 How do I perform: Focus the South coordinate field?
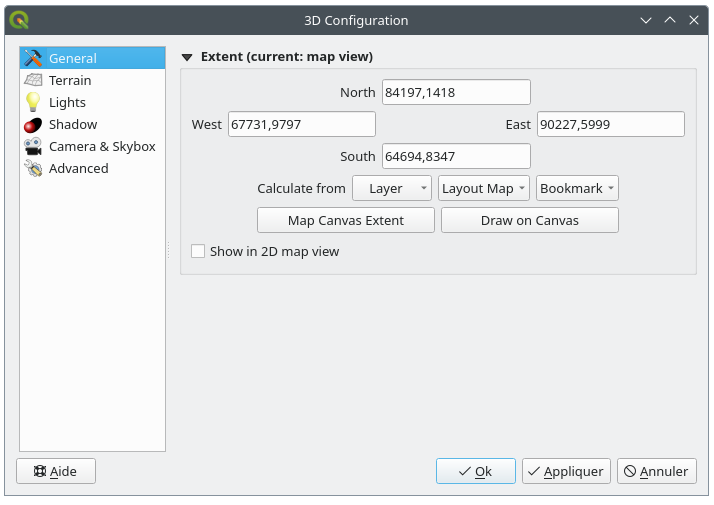point(456,156)
